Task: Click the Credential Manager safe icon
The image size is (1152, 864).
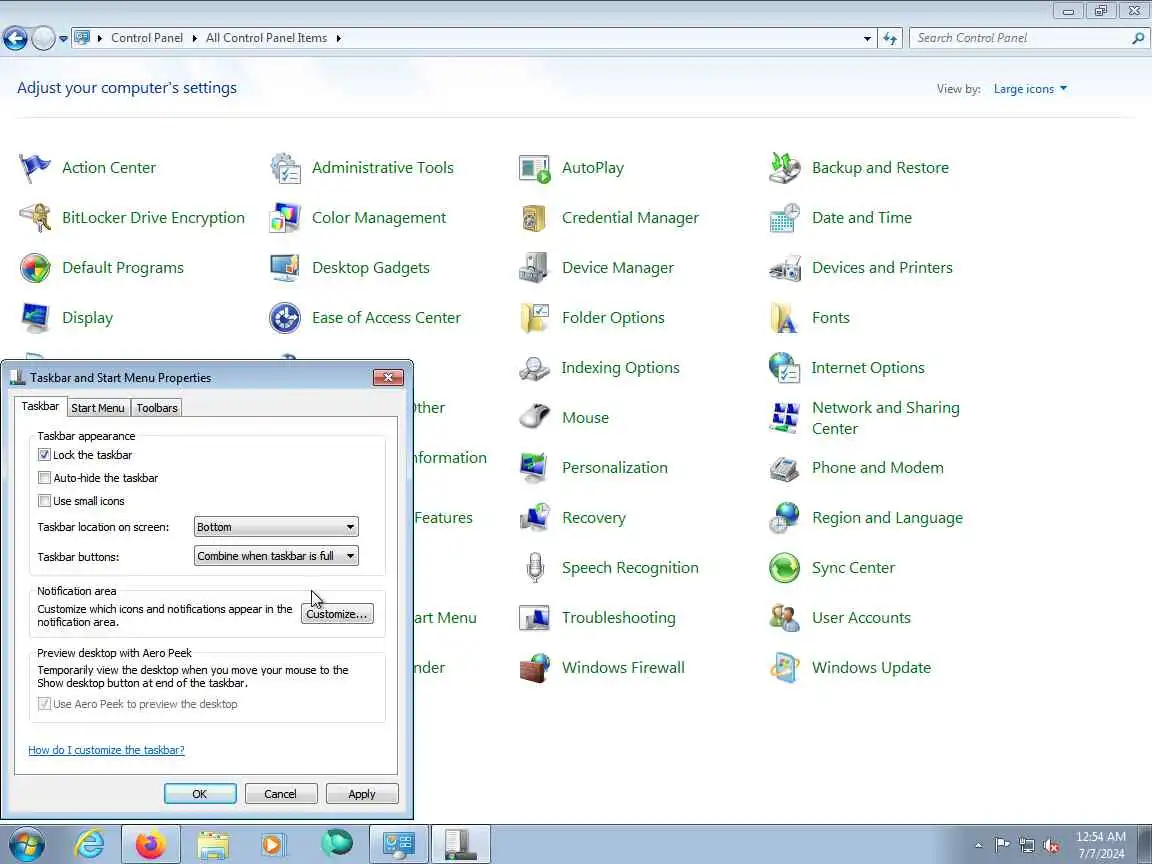Action: point(534,218)
